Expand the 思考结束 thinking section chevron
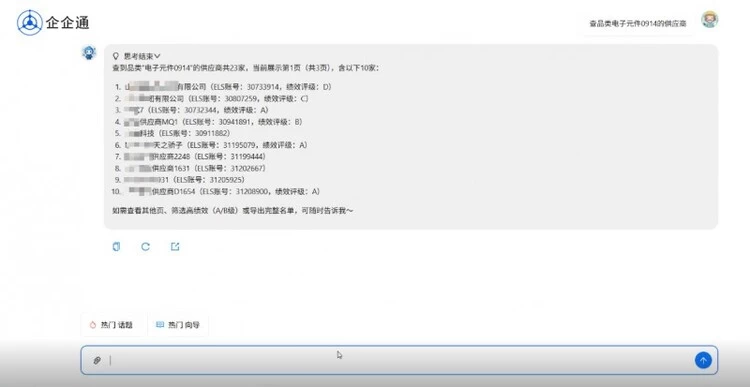 point(157,56)
